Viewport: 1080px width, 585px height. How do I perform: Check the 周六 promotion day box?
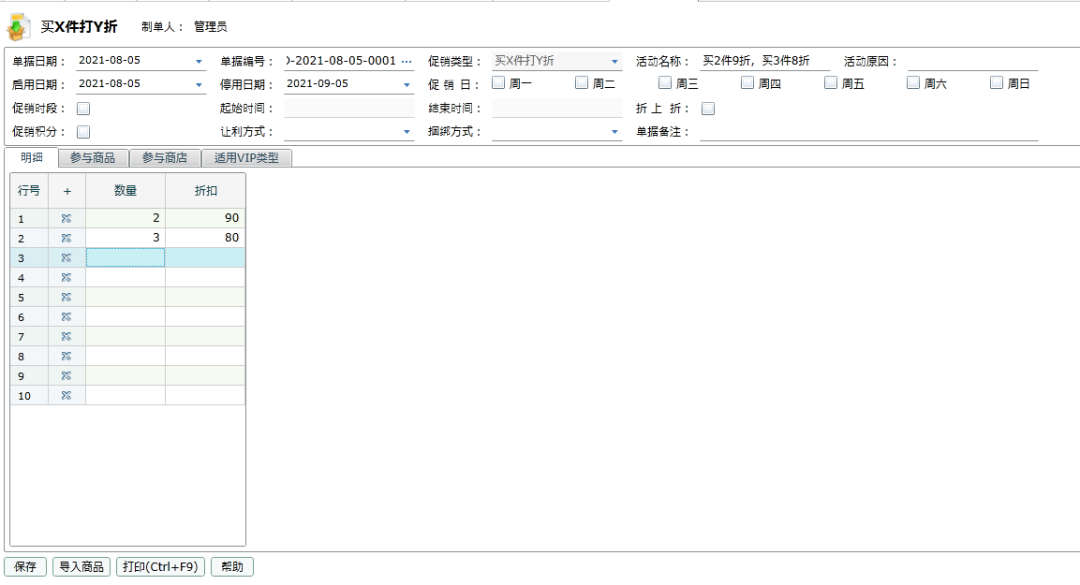point(913,83)
